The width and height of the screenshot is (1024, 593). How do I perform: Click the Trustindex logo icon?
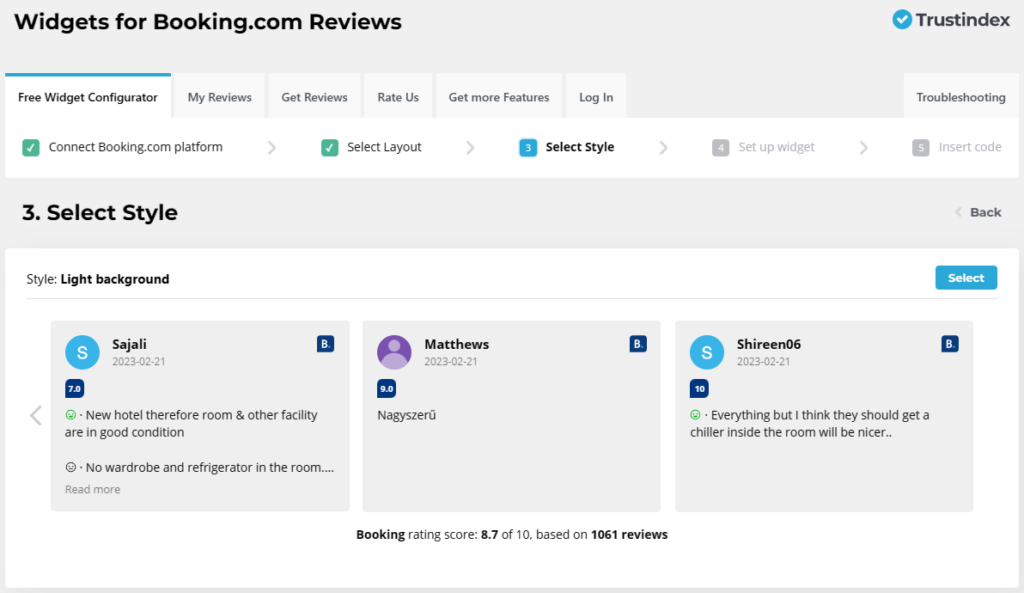[901, 19]
